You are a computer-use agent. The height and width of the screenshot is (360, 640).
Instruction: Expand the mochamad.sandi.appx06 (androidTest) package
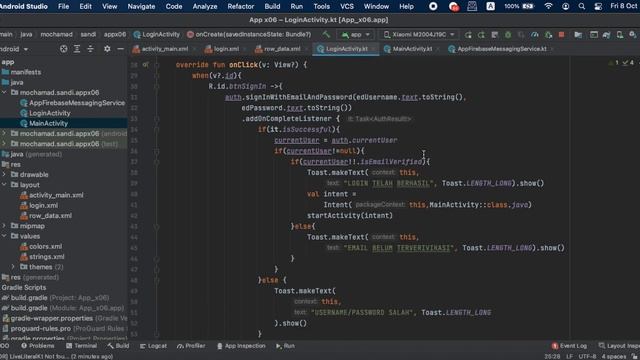(4, 133)
